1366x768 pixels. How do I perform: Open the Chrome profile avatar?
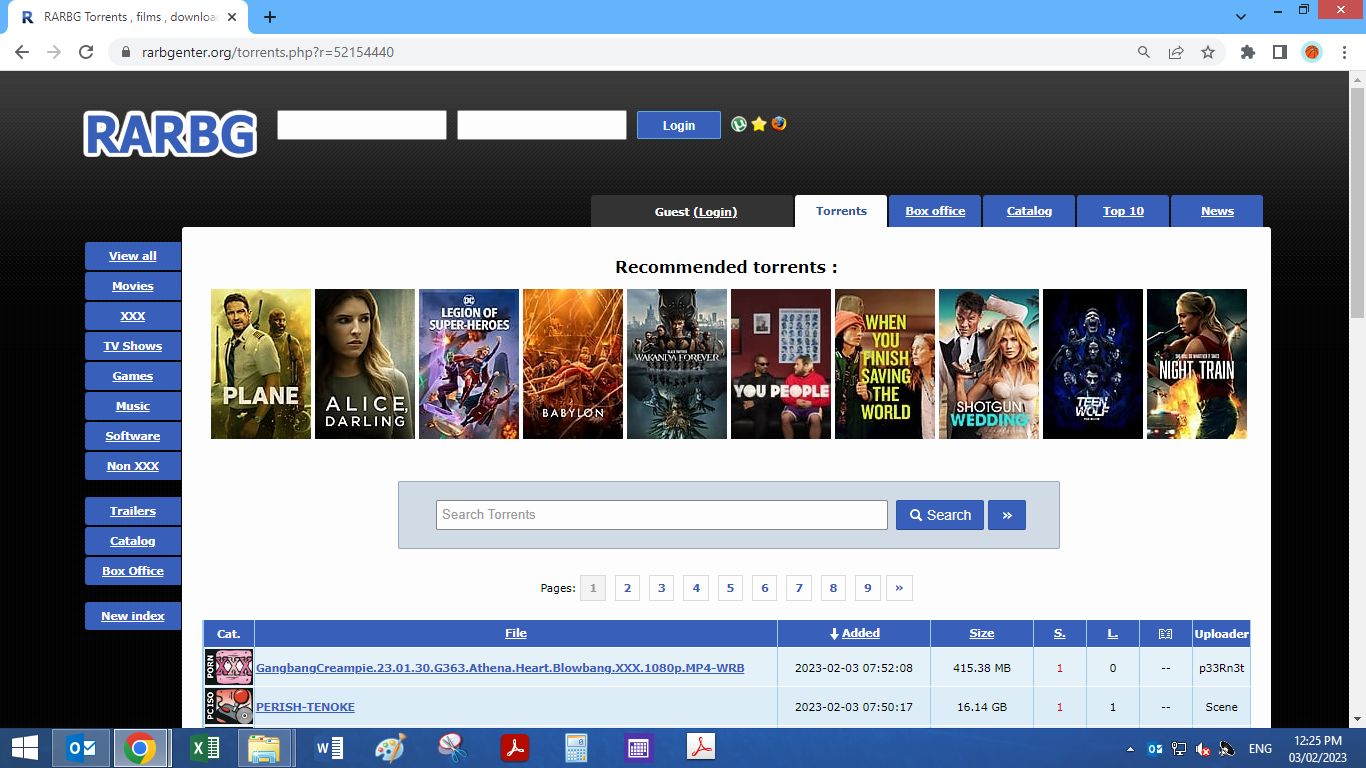[x=1312, y=52]
